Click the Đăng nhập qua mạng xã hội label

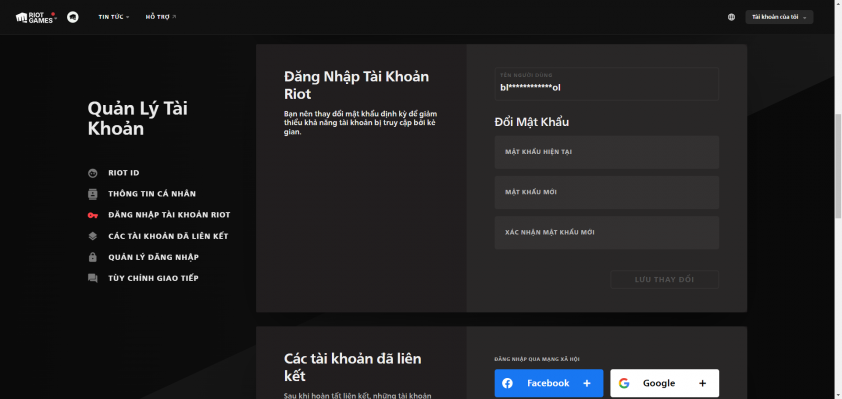click(537, 359)
